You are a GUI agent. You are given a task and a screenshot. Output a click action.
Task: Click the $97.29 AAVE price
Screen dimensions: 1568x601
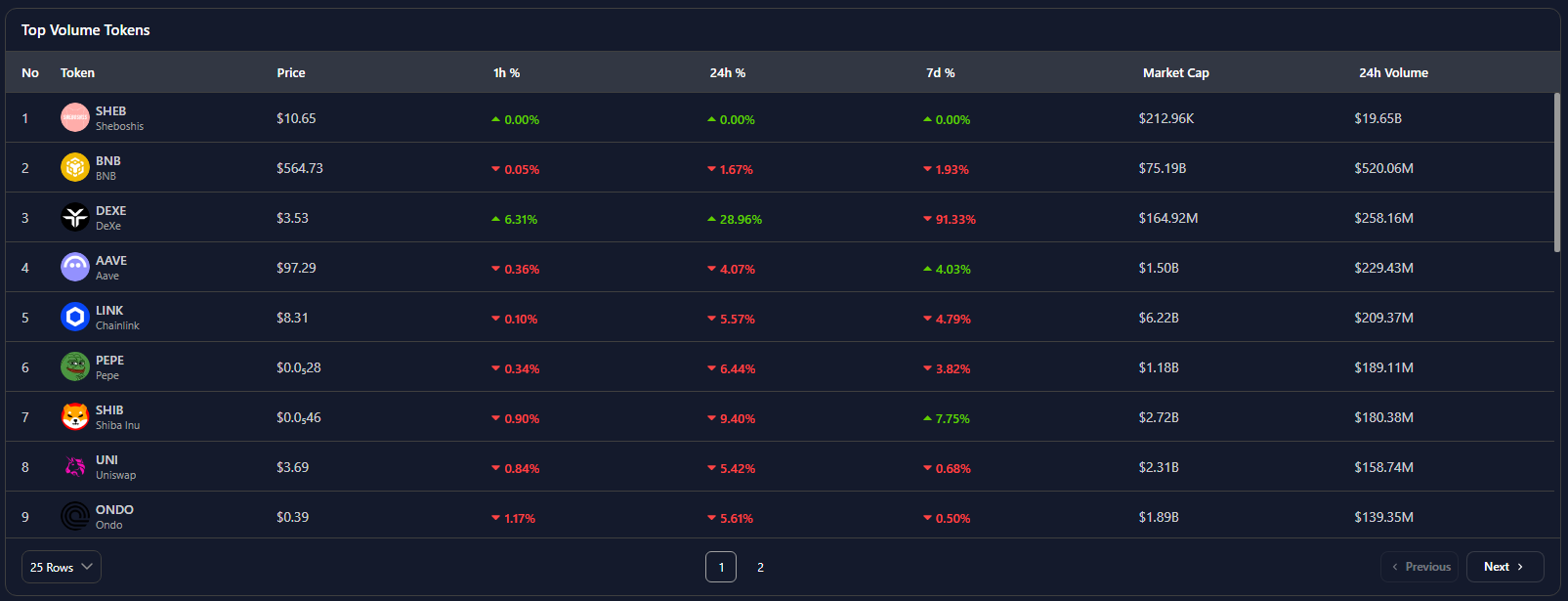296,268
